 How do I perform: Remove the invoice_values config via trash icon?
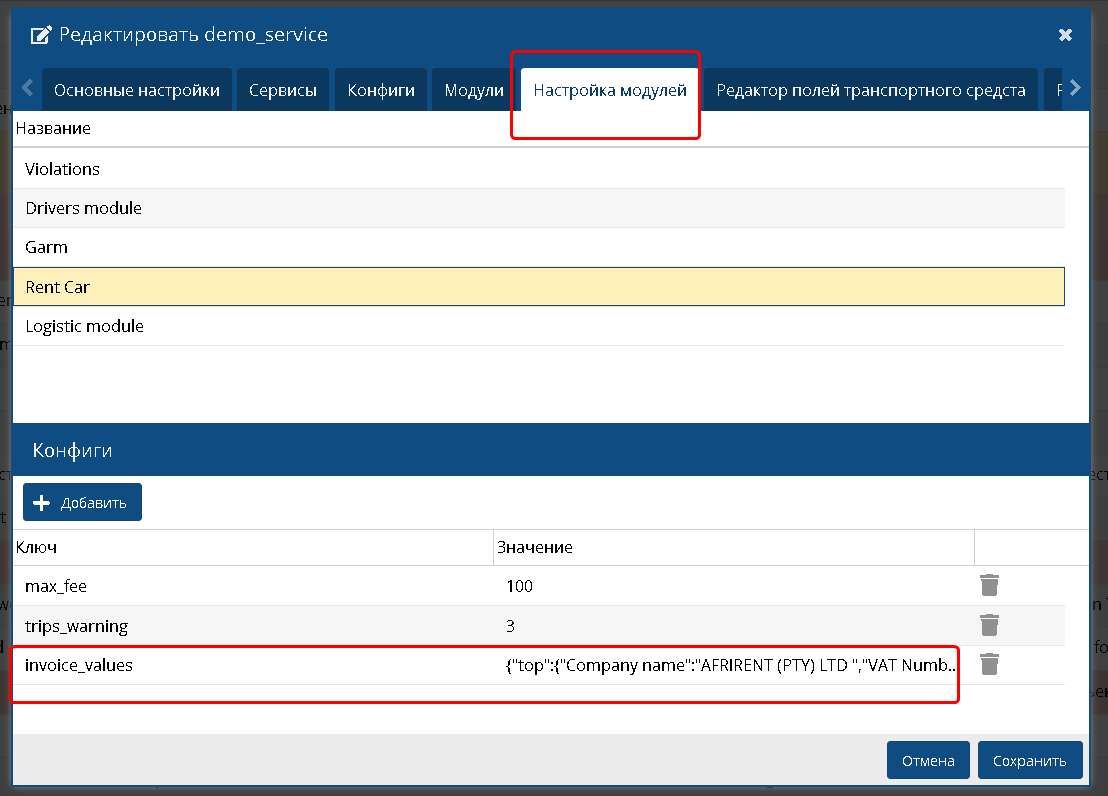click(x=989, y=664)
